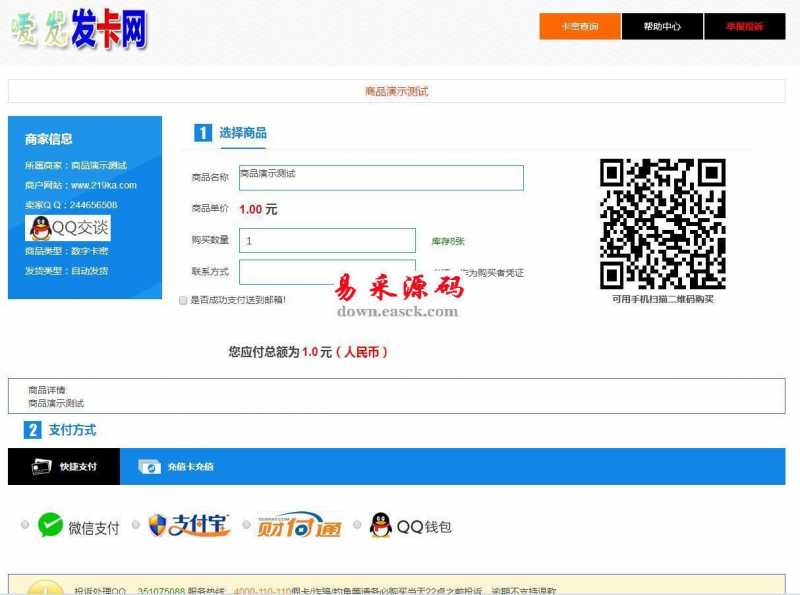Click the yellow warning icon in notice bar

point(45,587)
